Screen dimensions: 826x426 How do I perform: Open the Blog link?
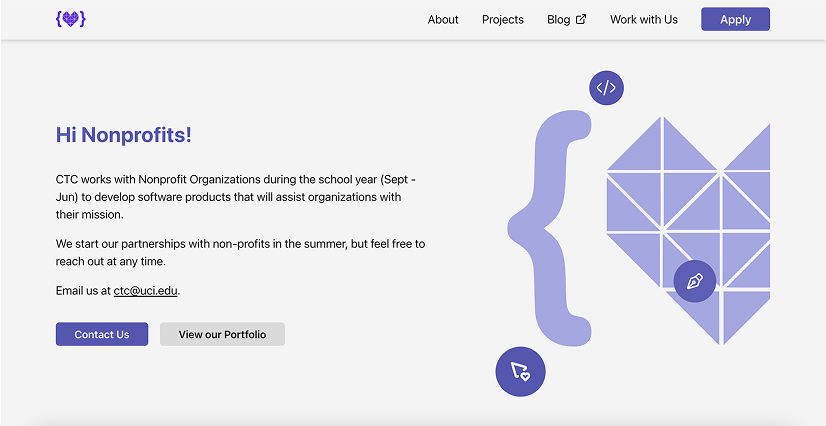558,20
